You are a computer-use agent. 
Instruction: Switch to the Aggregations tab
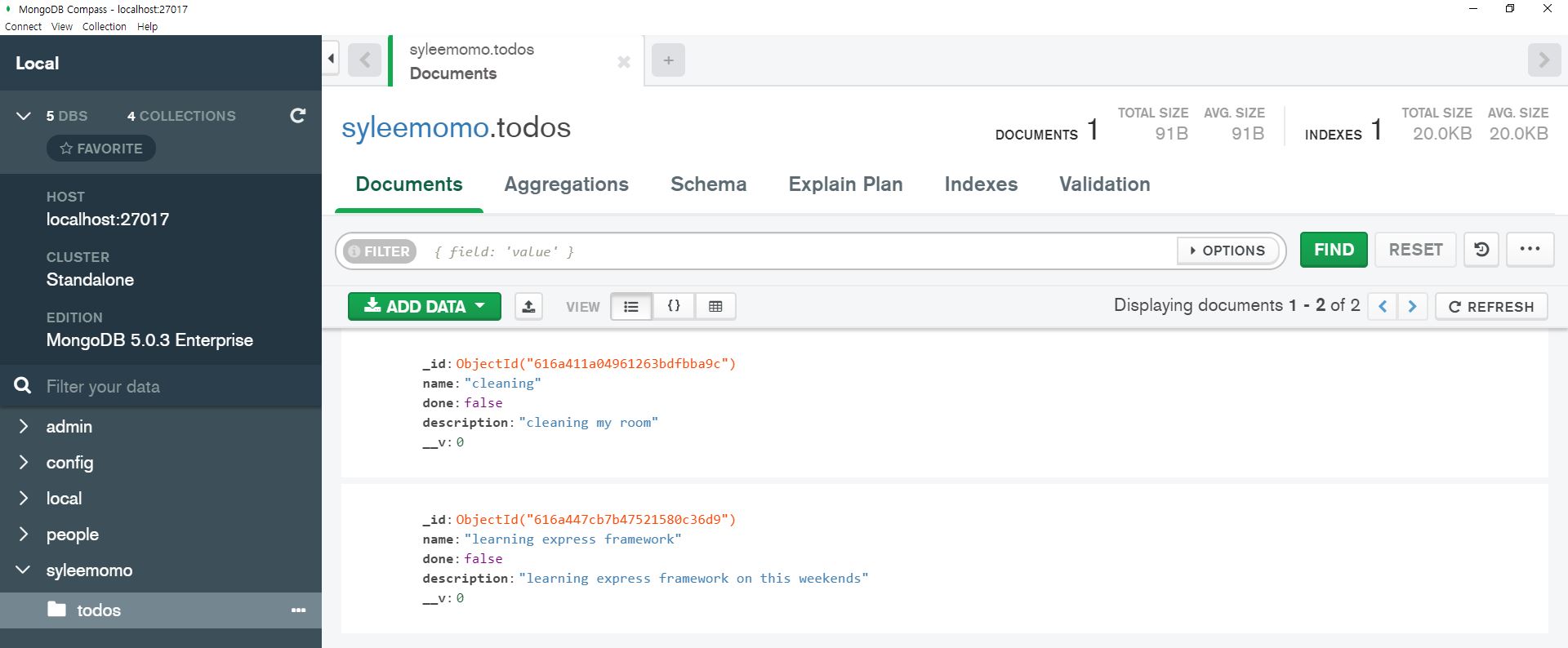[567, 184]
